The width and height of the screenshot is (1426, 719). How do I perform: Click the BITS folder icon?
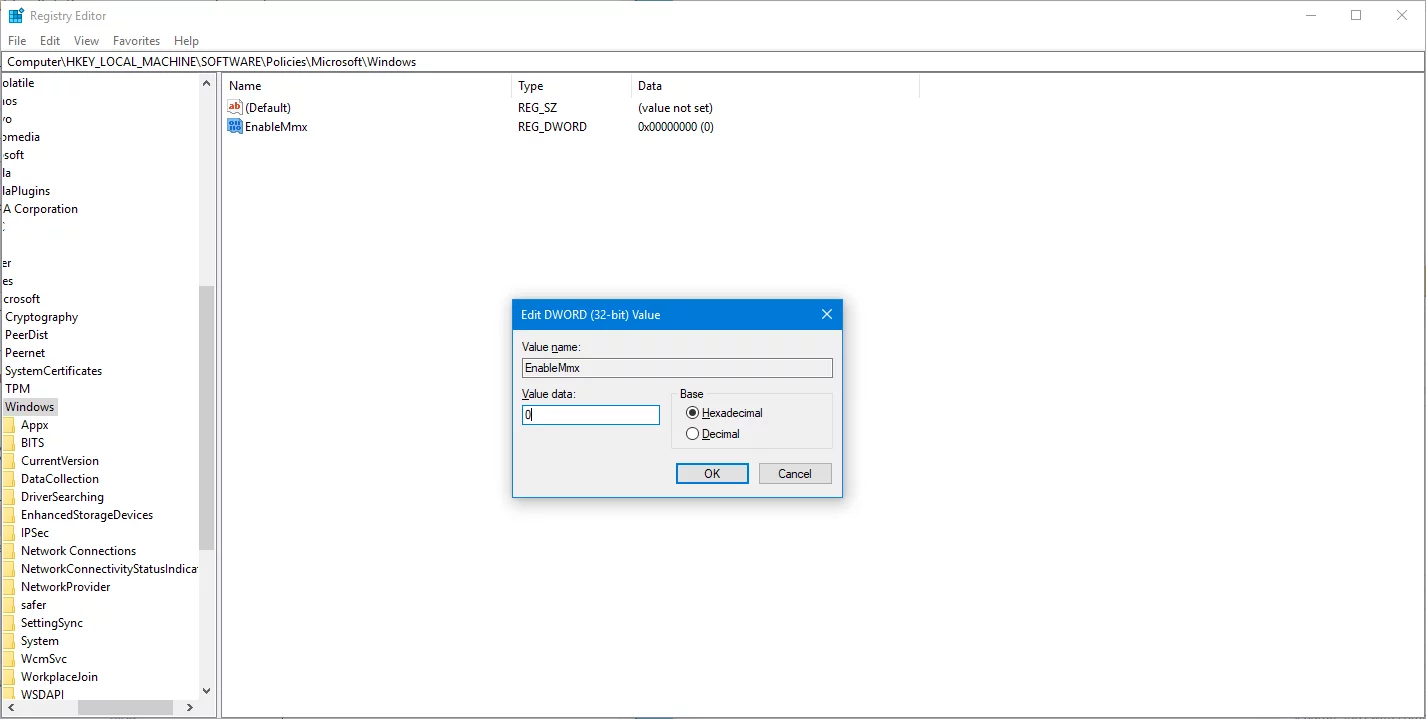coord(8,443)
